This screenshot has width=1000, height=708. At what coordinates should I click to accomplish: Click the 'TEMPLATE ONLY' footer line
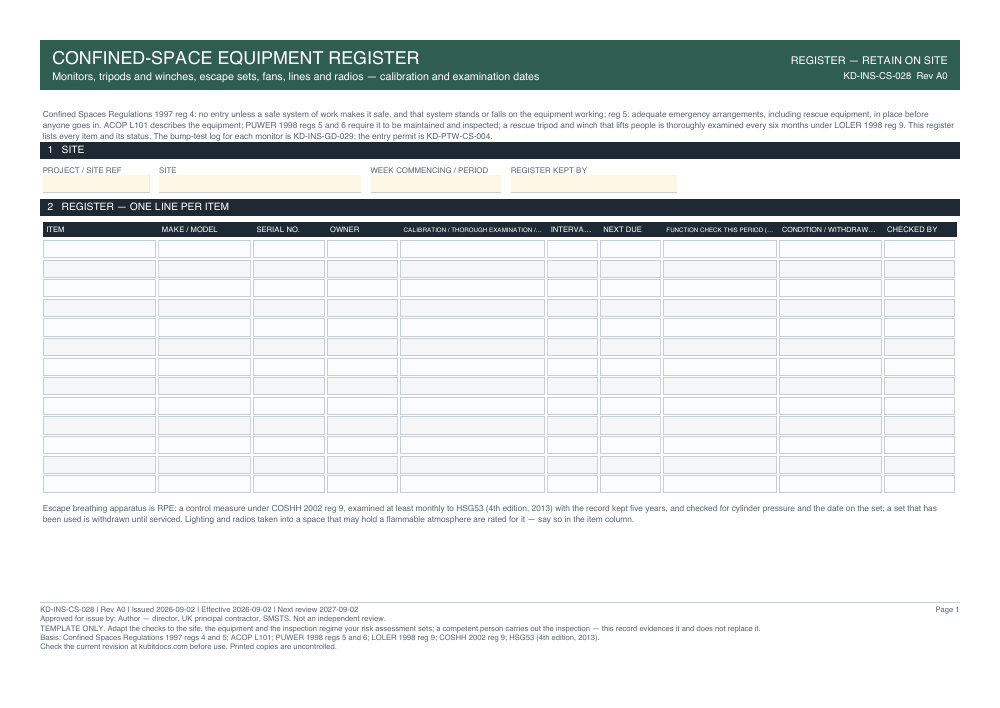[400, 628]
